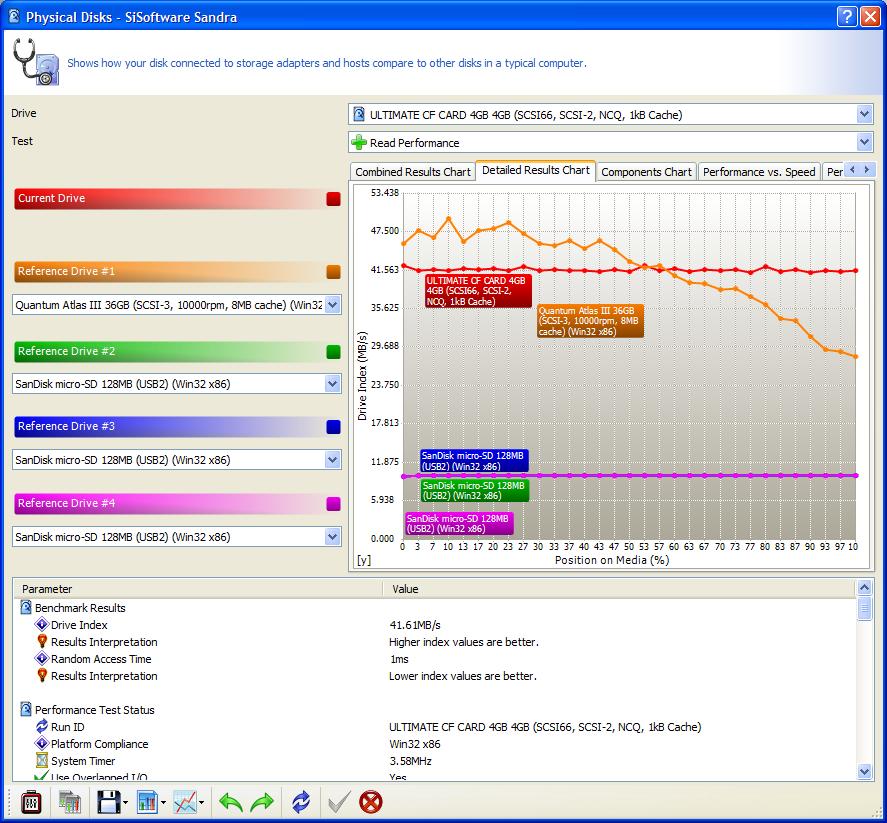Click the floppy disk save icon
The height and width of the screenshot is (823, 887).
(x=109, y=802)
